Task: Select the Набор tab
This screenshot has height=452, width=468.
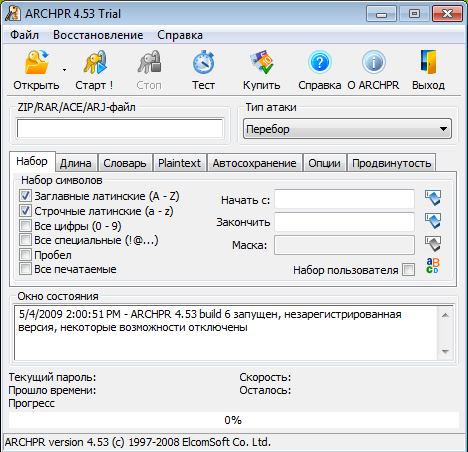Action: point(32,161)
